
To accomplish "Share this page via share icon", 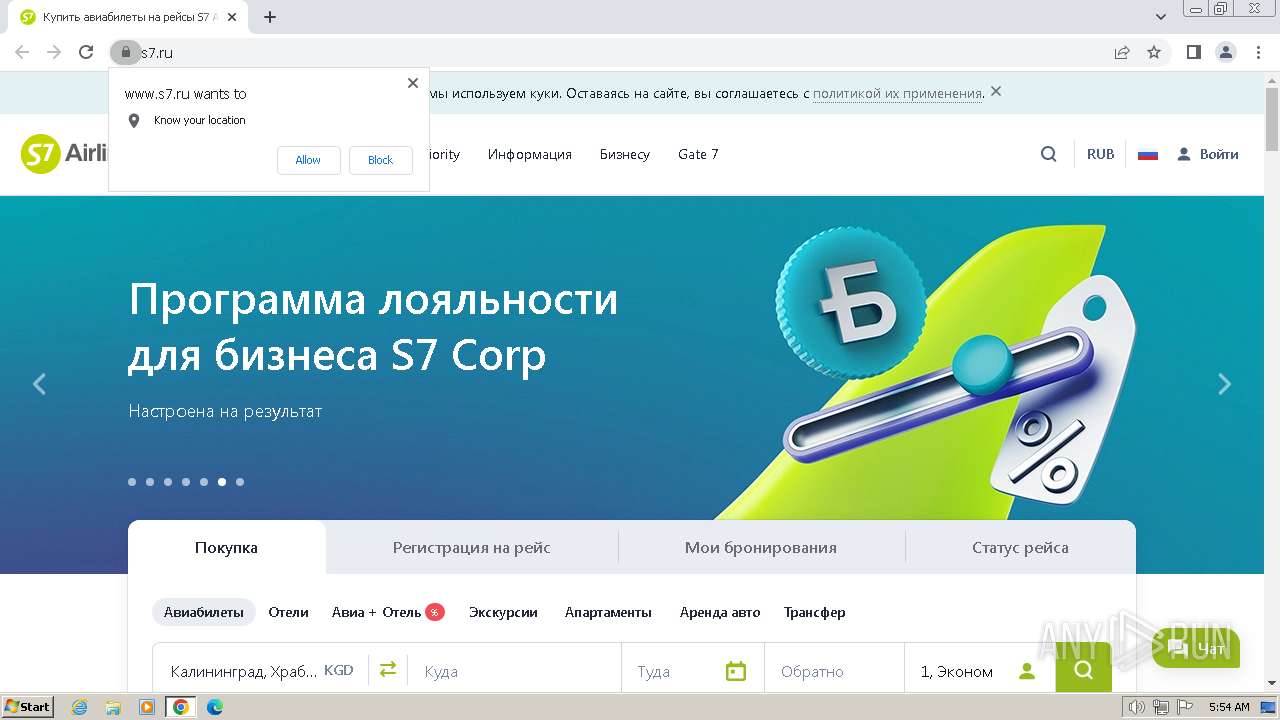I will tap(1122, 52).
